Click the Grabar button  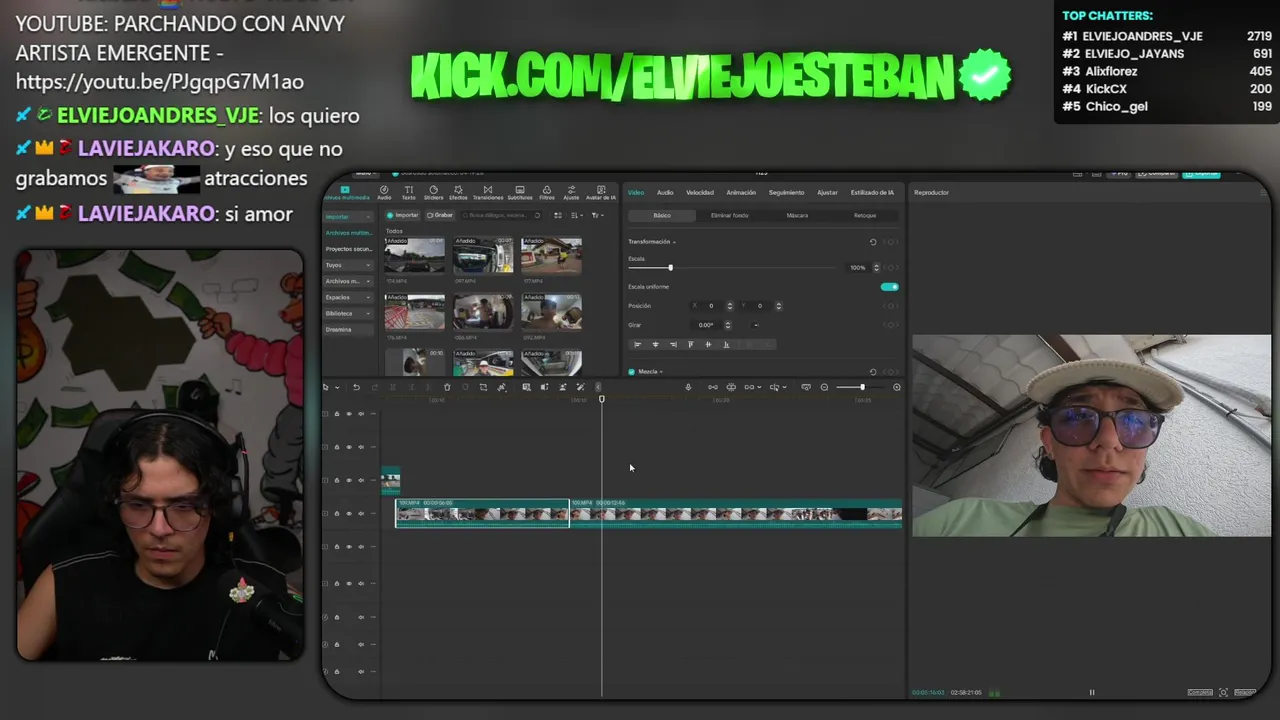(440, 215)
